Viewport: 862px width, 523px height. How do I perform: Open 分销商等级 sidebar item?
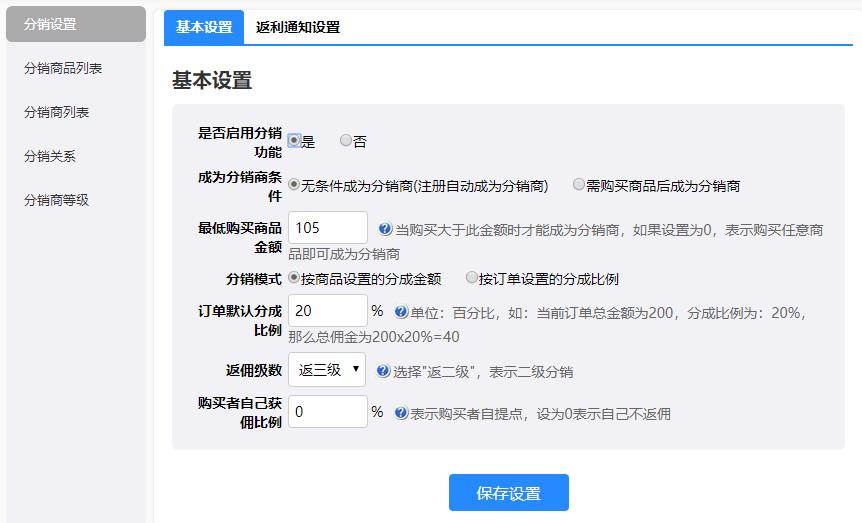57,200
